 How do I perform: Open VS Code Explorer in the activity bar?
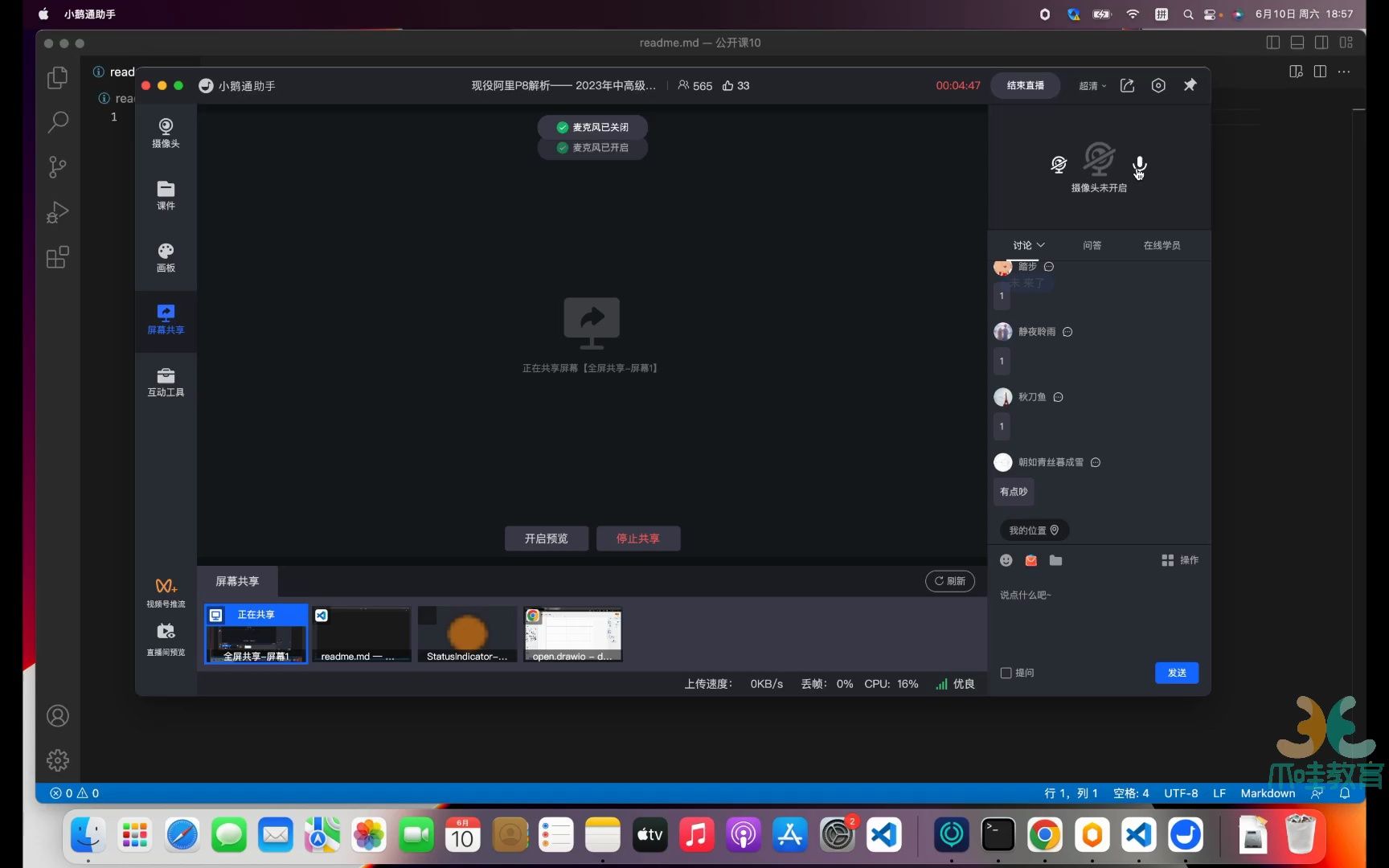click(58, 77)
